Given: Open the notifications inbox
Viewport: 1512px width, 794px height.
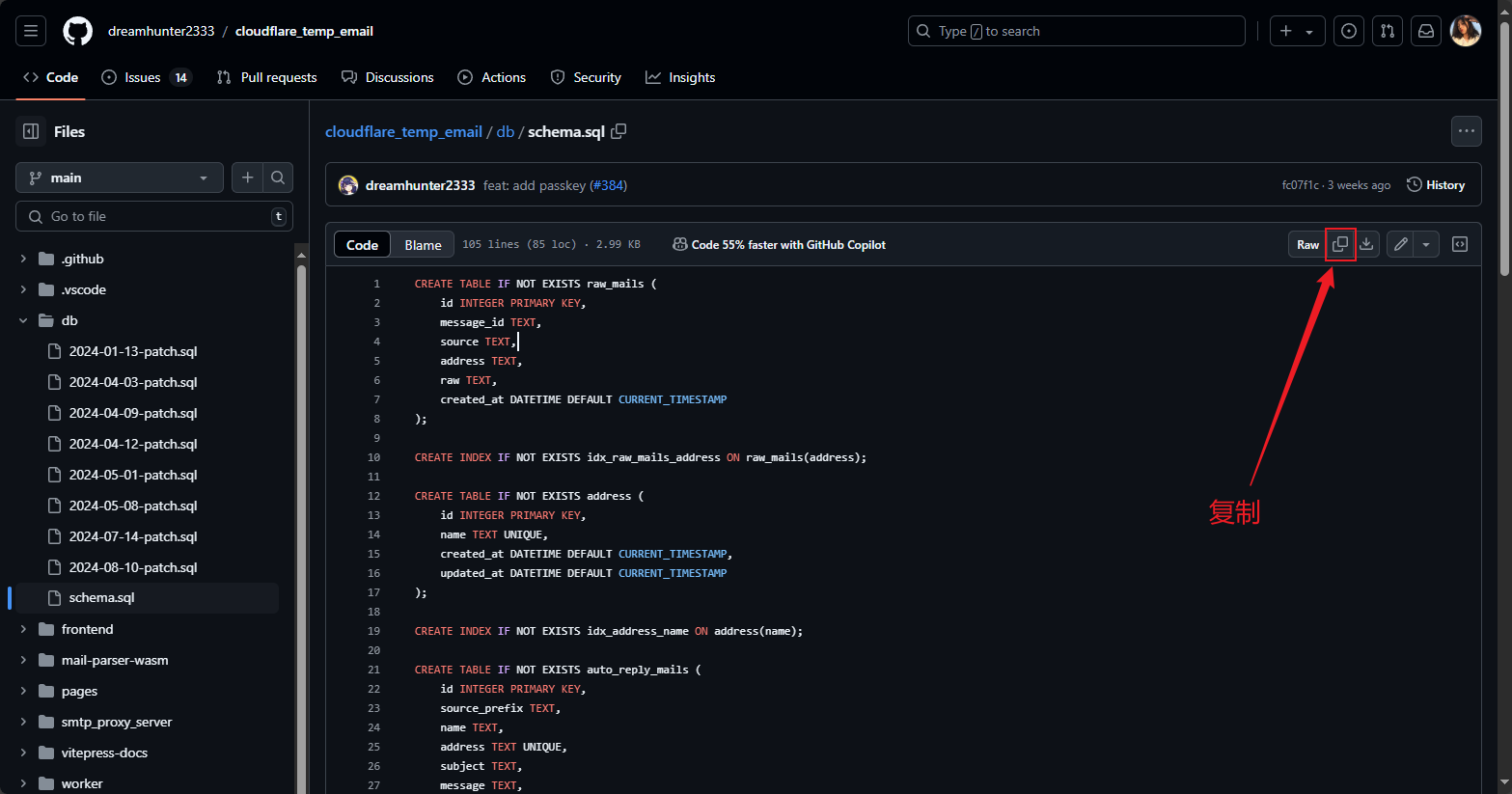Looking at the screenshot, I should coord(1425,31).
